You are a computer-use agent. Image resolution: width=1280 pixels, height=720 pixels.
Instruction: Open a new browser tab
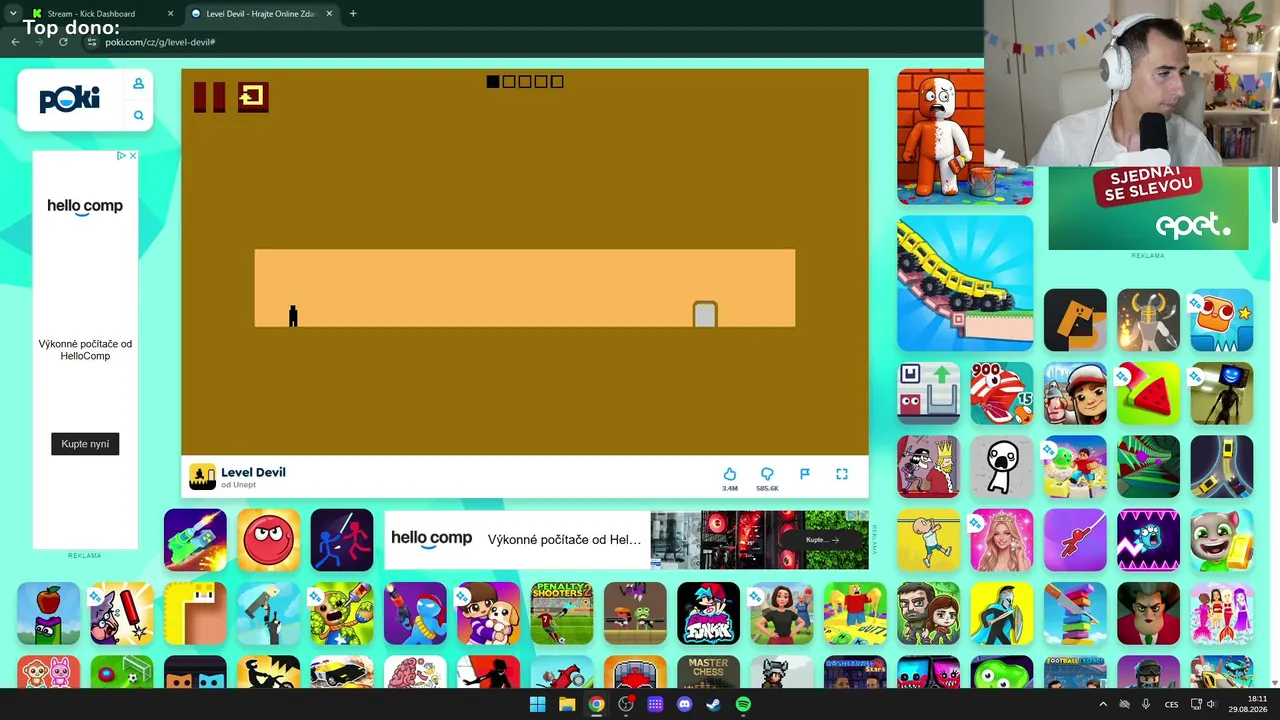click(353, 14)
